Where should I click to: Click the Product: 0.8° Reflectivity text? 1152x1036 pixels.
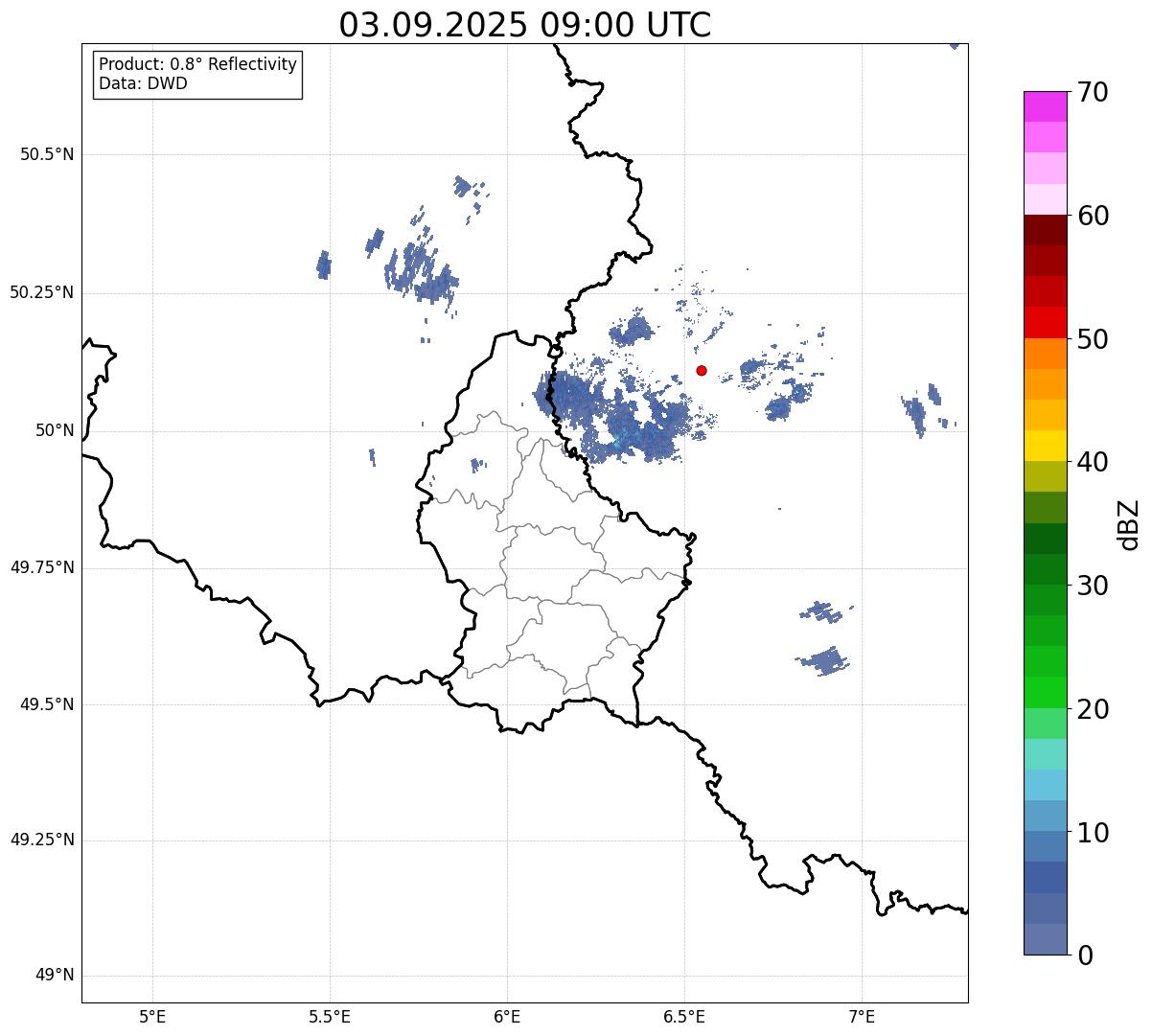[x=198, y=64]
